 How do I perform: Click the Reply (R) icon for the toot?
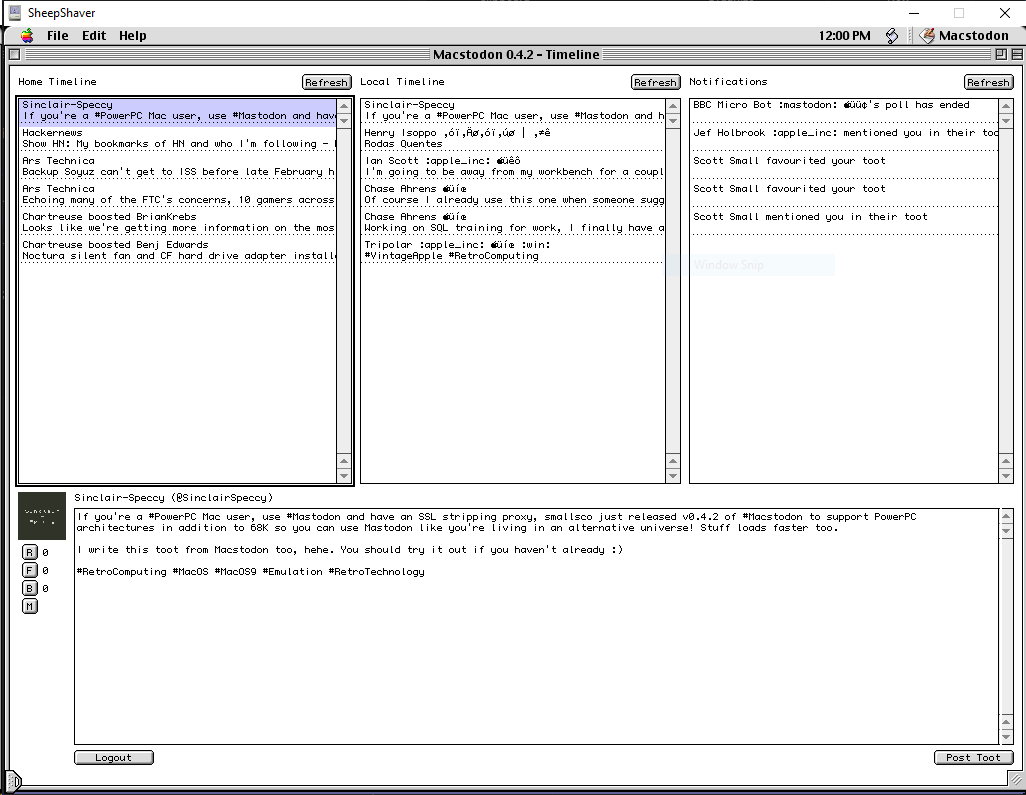30,551
